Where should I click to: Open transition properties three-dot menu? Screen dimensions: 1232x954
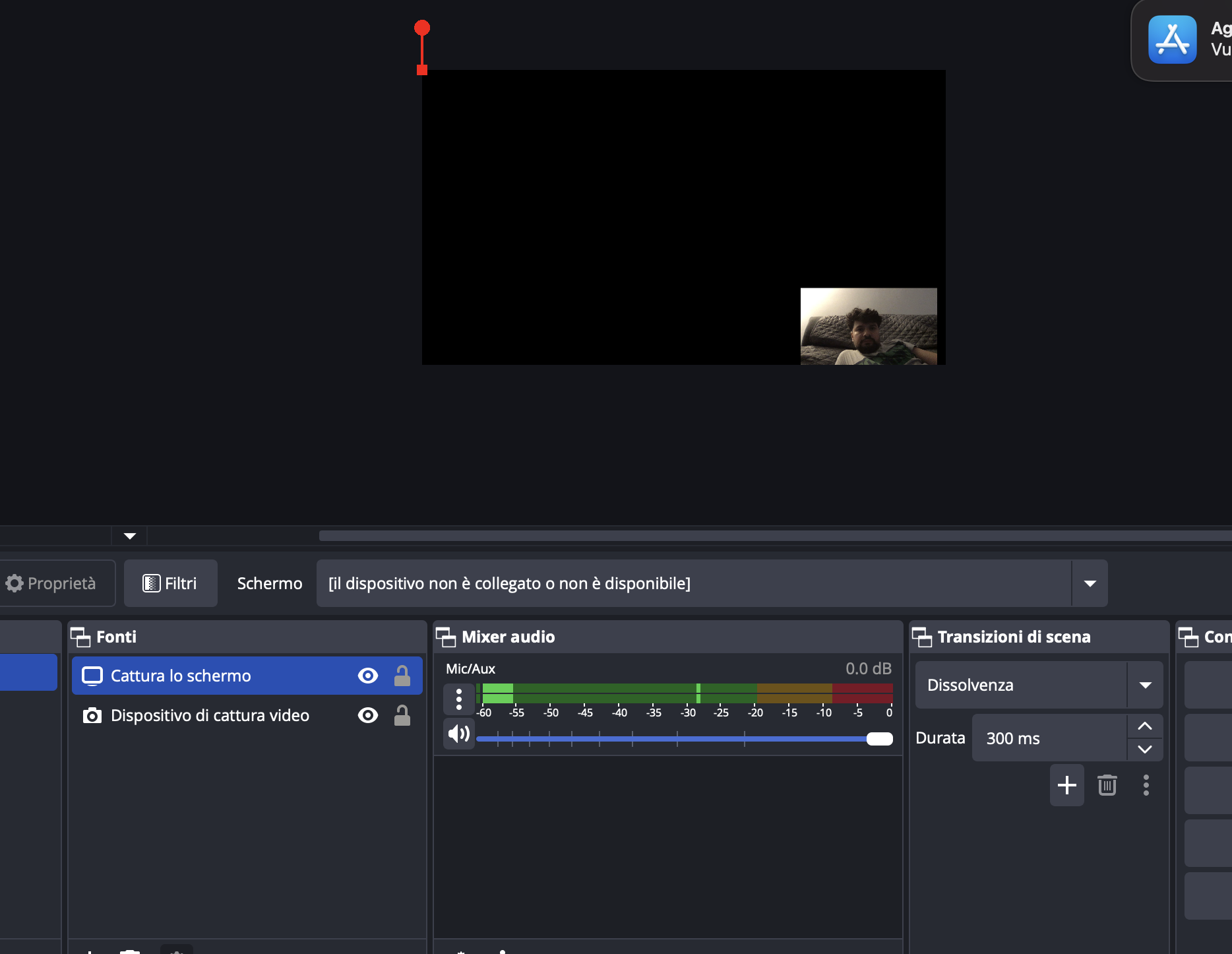(1146, 785)
